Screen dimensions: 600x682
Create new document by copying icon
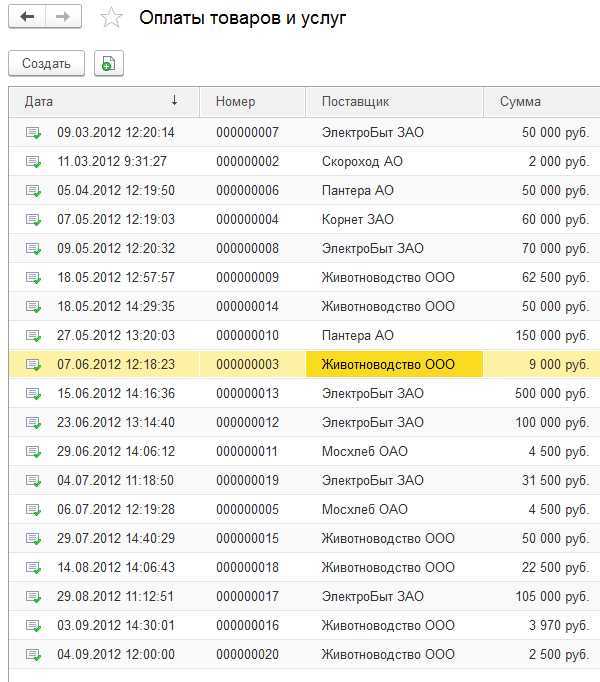tap(109, 64)
